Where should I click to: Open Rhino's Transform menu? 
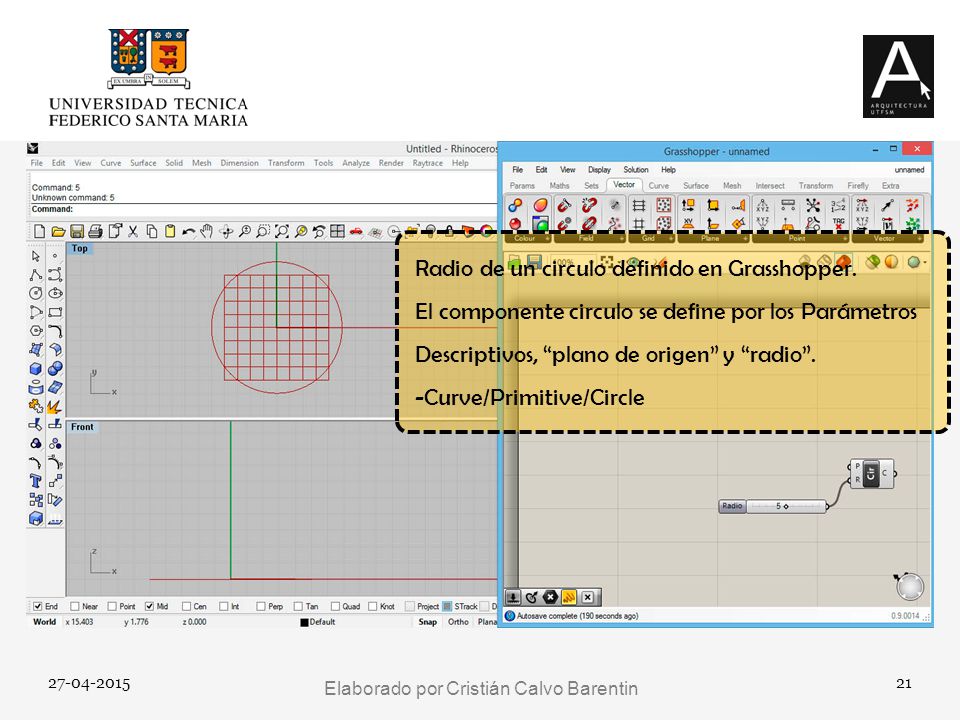(x=286, y=163)
